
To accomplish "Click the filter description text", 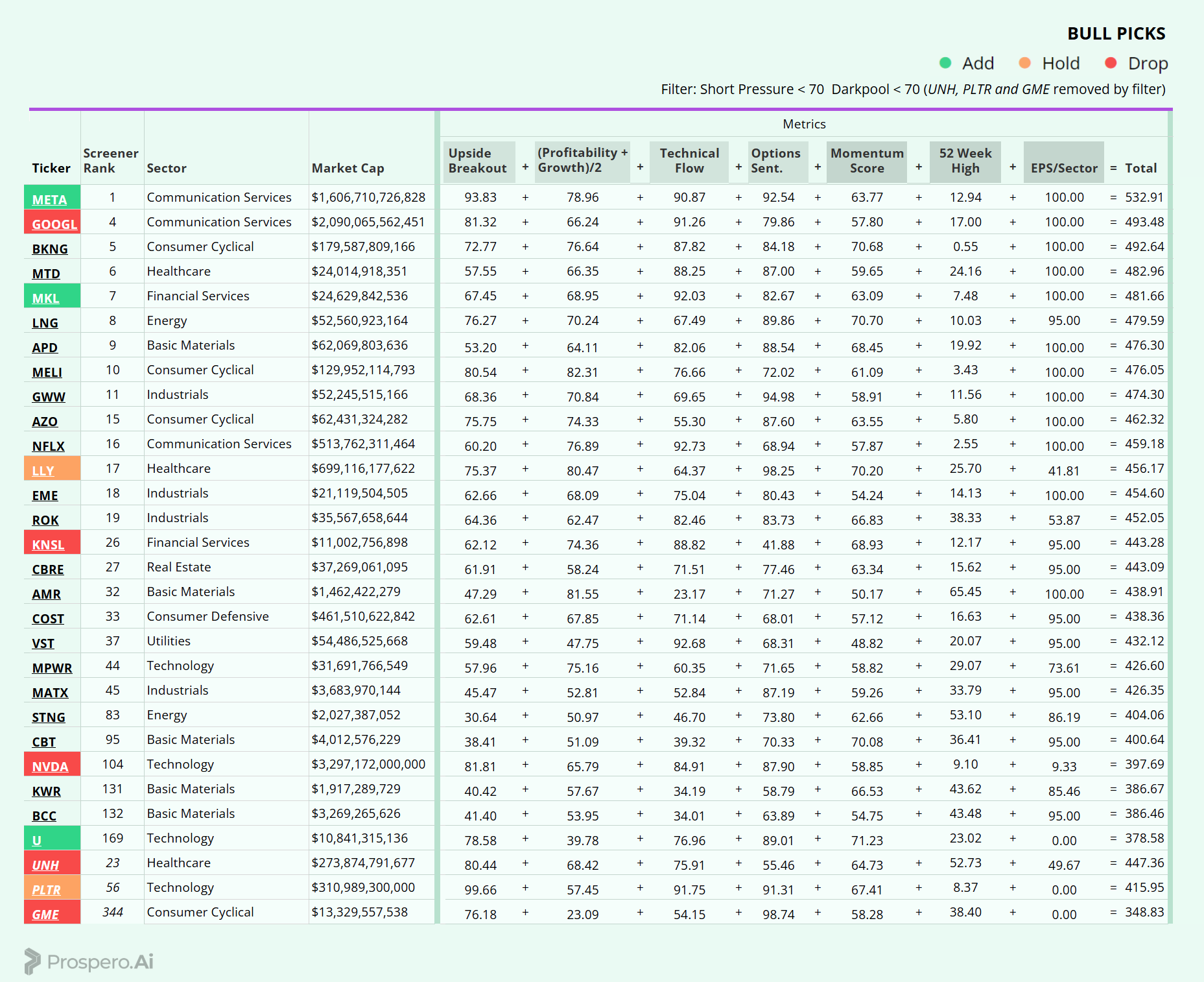I will tap(914, 90).
